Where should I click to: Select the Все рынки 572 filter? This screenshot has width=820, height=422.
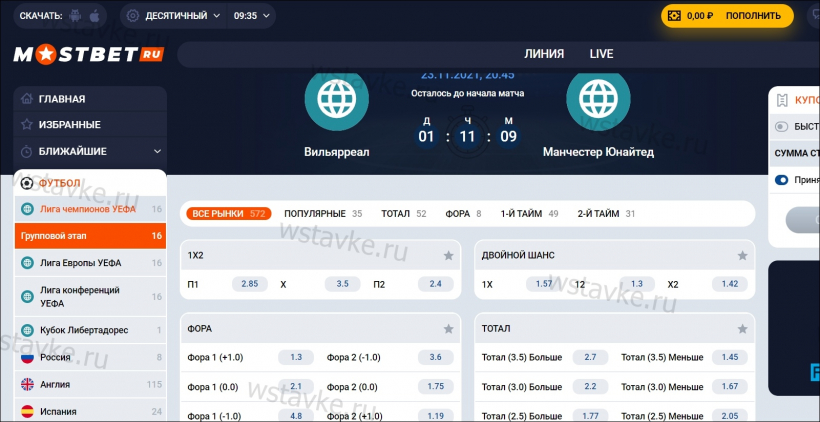pyautogui.click(x=229, y=213)
